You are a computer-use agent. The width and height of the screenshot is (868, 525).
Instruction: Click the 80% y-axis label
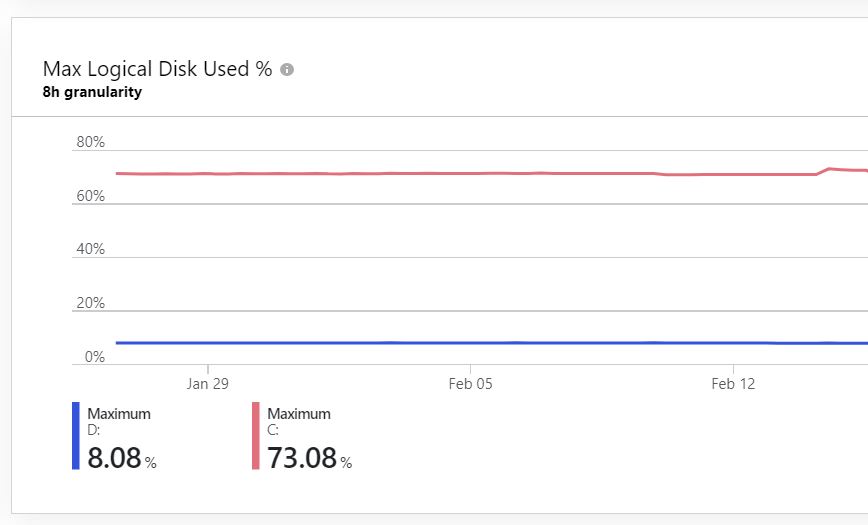tap(90, 142)
